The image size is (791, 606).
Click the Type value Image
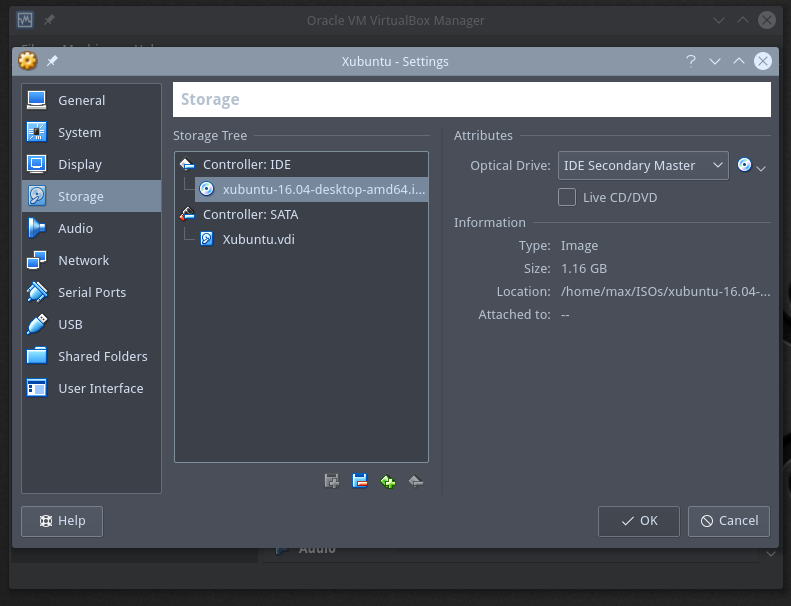579,246
